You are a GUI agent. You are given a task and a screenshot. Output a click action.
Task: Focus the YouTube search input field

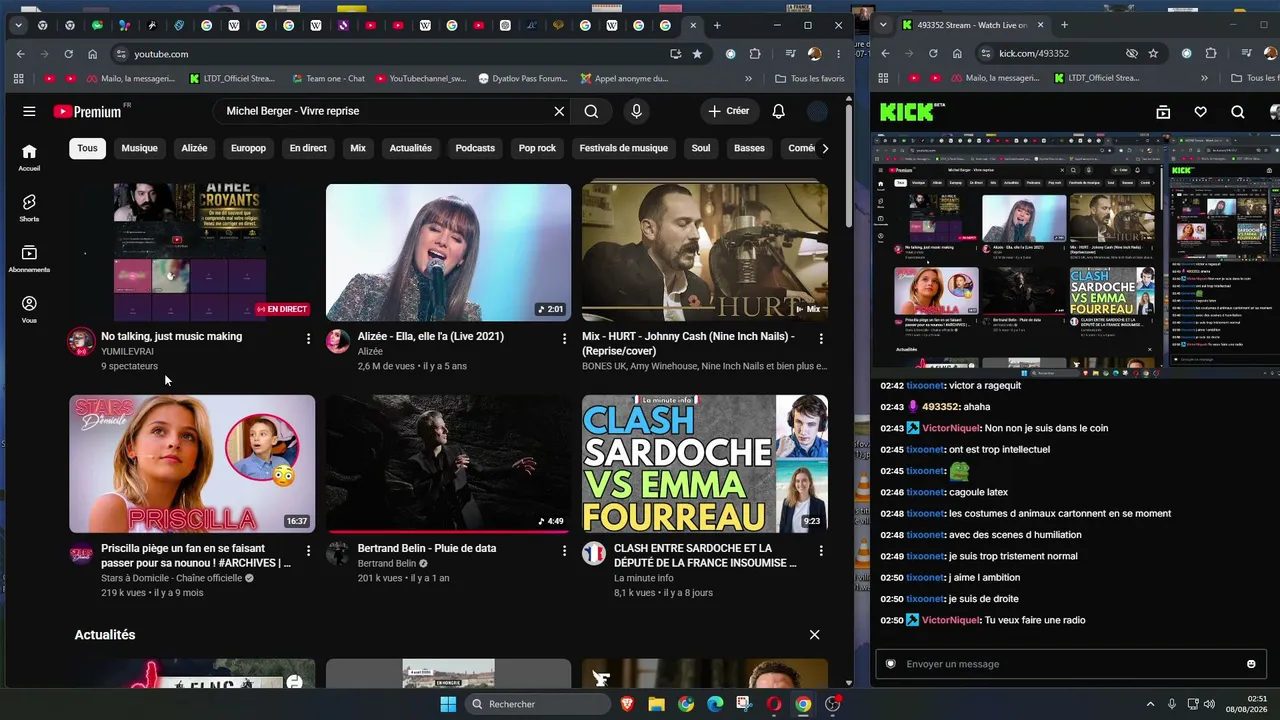pos(385,111)
